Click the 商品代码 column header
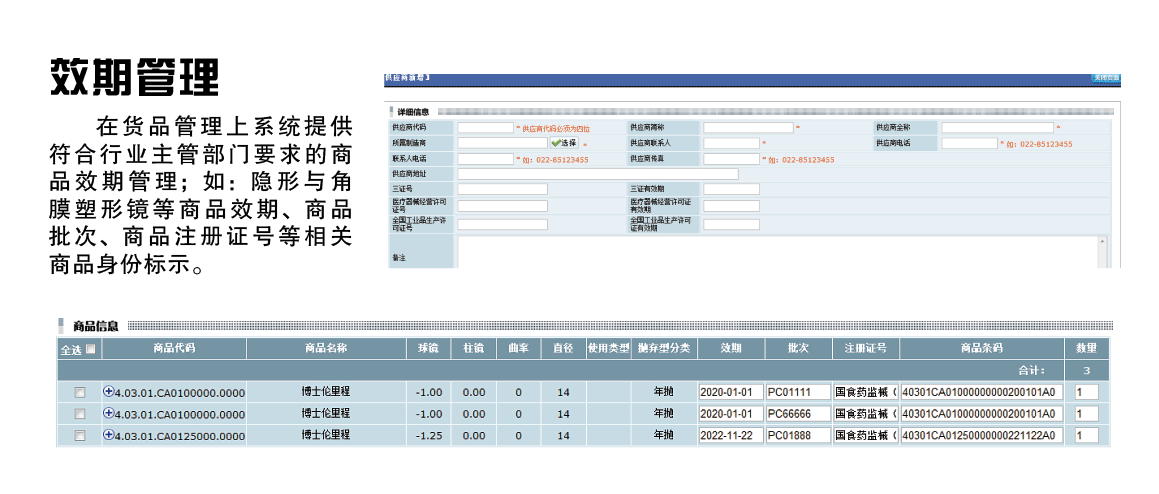Viewport: 1159px width, 494px height. pyautogui.click(x=174, y=348)
